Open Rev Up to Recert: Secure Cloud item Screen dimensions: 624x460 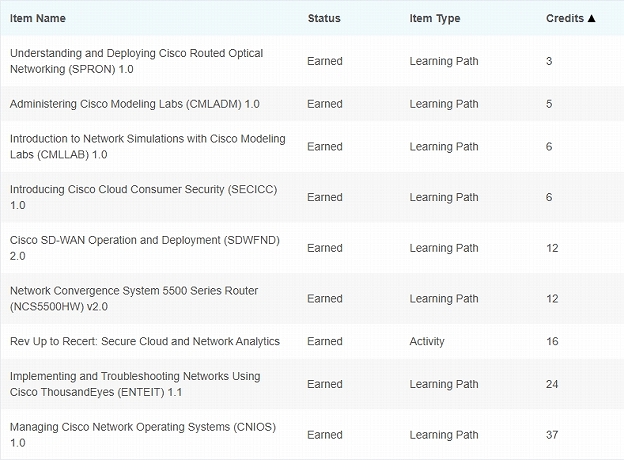145,341
